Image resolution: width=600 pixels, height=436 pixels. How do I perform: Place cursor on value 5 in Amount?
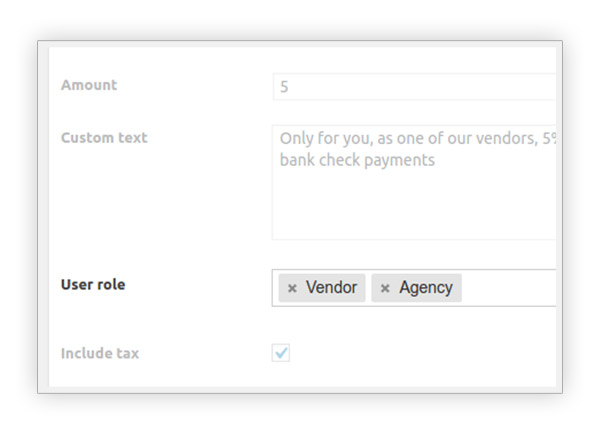tap(285, 87)
